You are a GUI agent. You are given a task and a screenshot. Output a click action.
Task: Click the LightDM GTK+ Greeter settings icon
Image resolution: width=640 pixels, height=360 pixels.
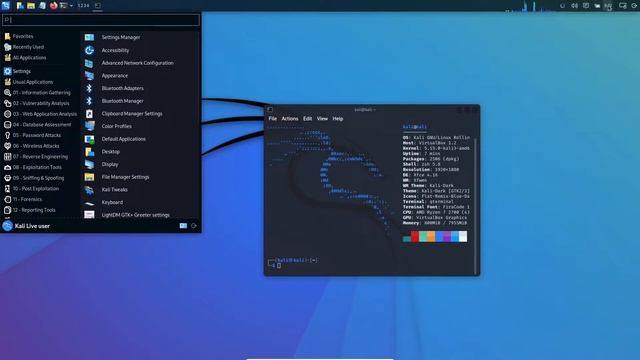pos(89,215)
